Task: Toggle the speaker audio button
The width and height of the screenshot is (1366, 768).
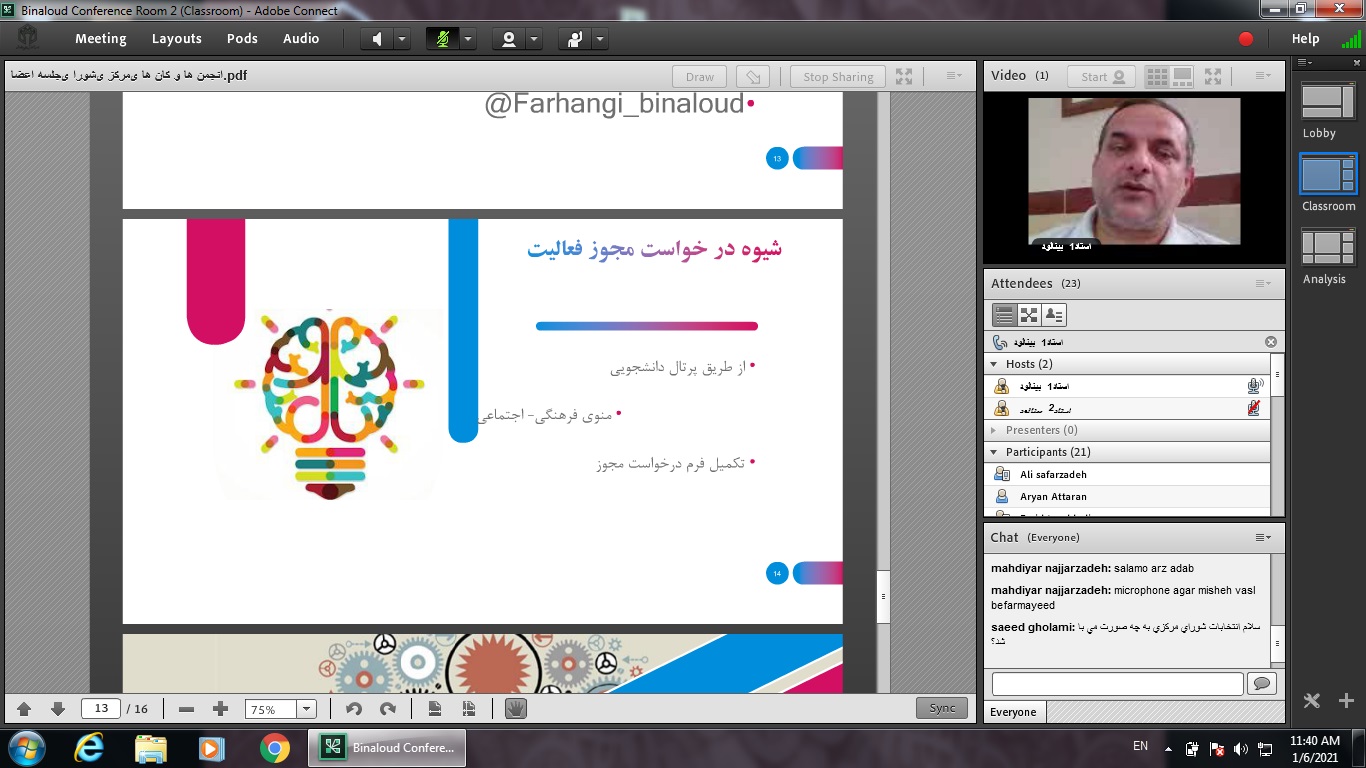Action: point(376,39)
